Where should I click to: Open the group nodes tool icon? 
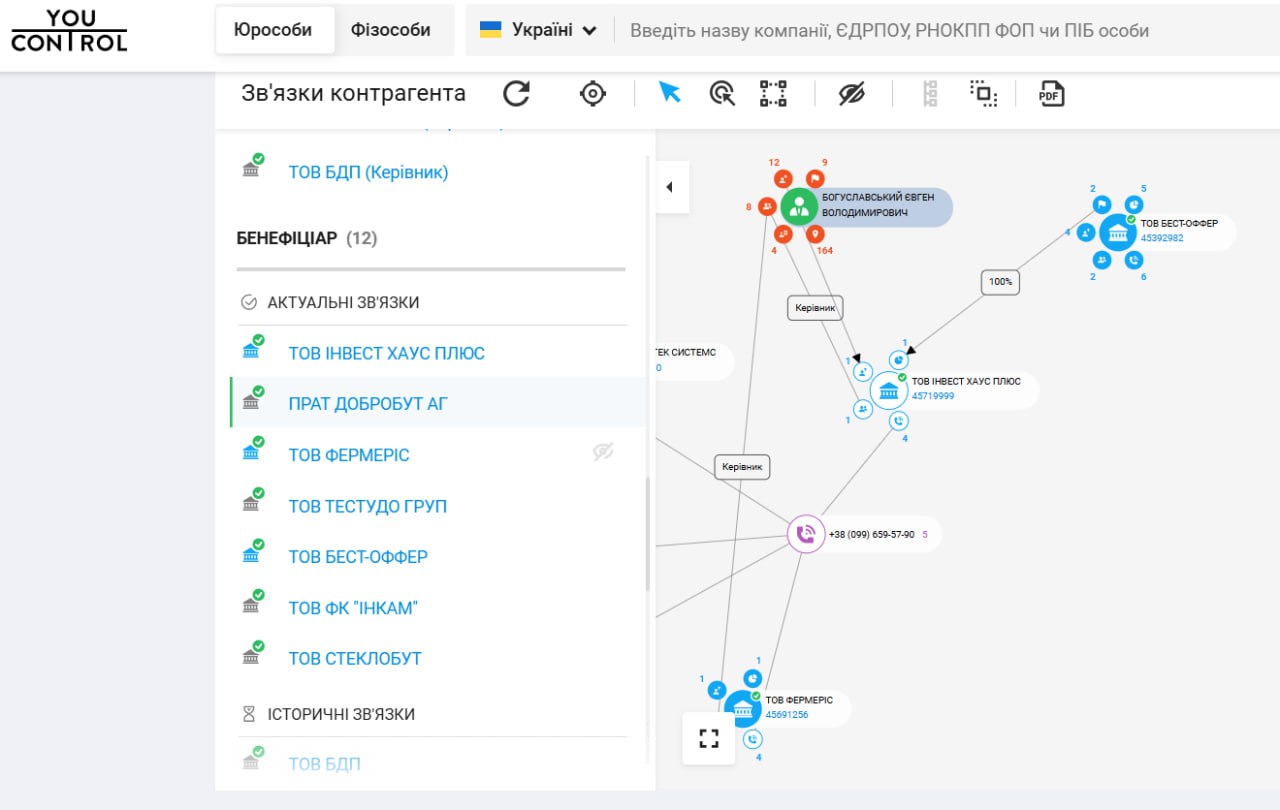(x=984, y=94)
